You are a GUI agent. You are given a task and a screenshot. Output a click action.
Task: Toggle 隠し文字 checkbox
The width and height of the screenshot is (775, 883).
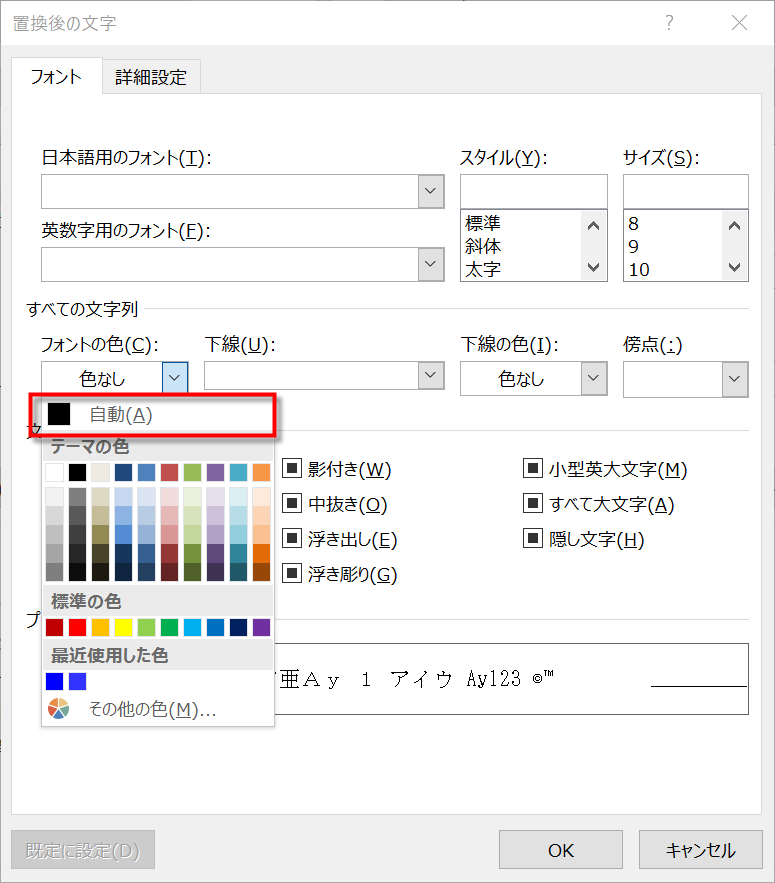[534, 539]
